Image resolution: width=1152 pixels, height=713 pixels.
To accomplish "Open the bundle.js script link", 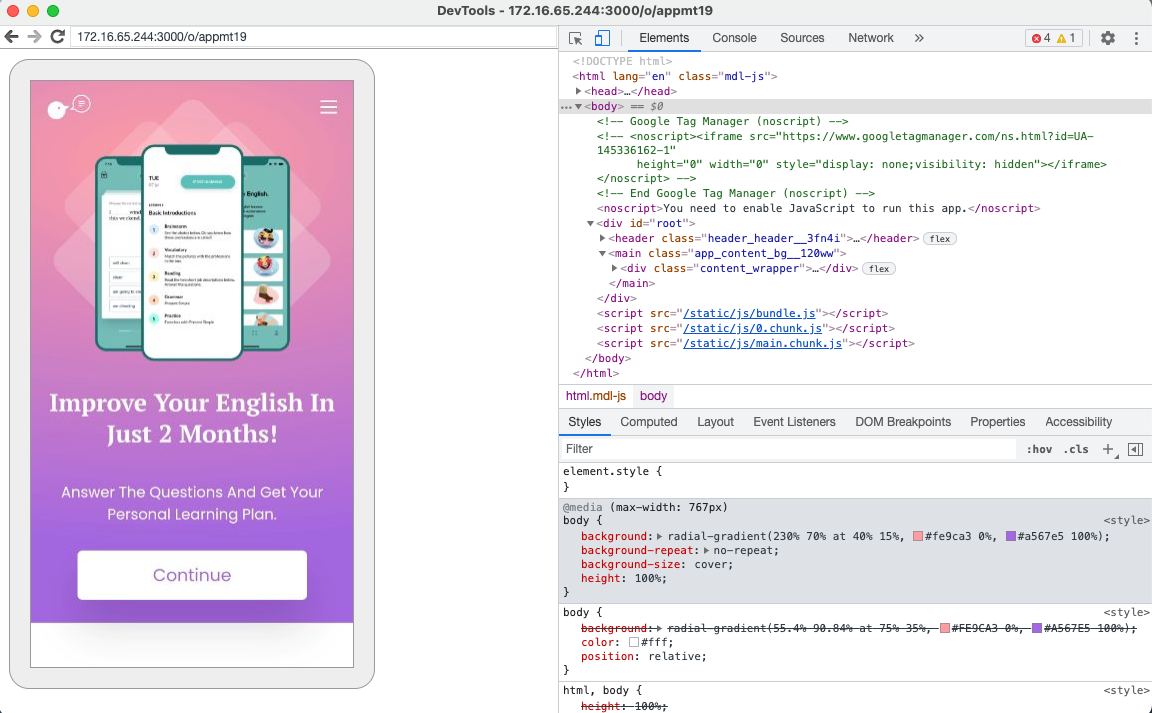I will point(749,313).
